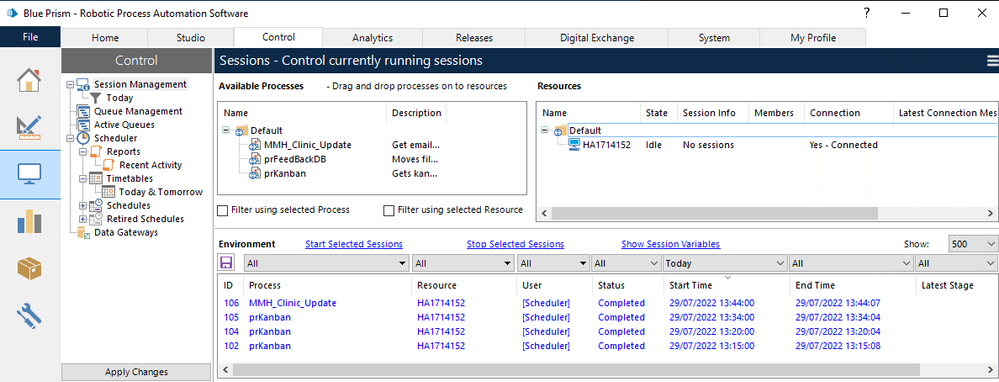
Task: Switch to the My Profile tab
Action: point(813,38)
